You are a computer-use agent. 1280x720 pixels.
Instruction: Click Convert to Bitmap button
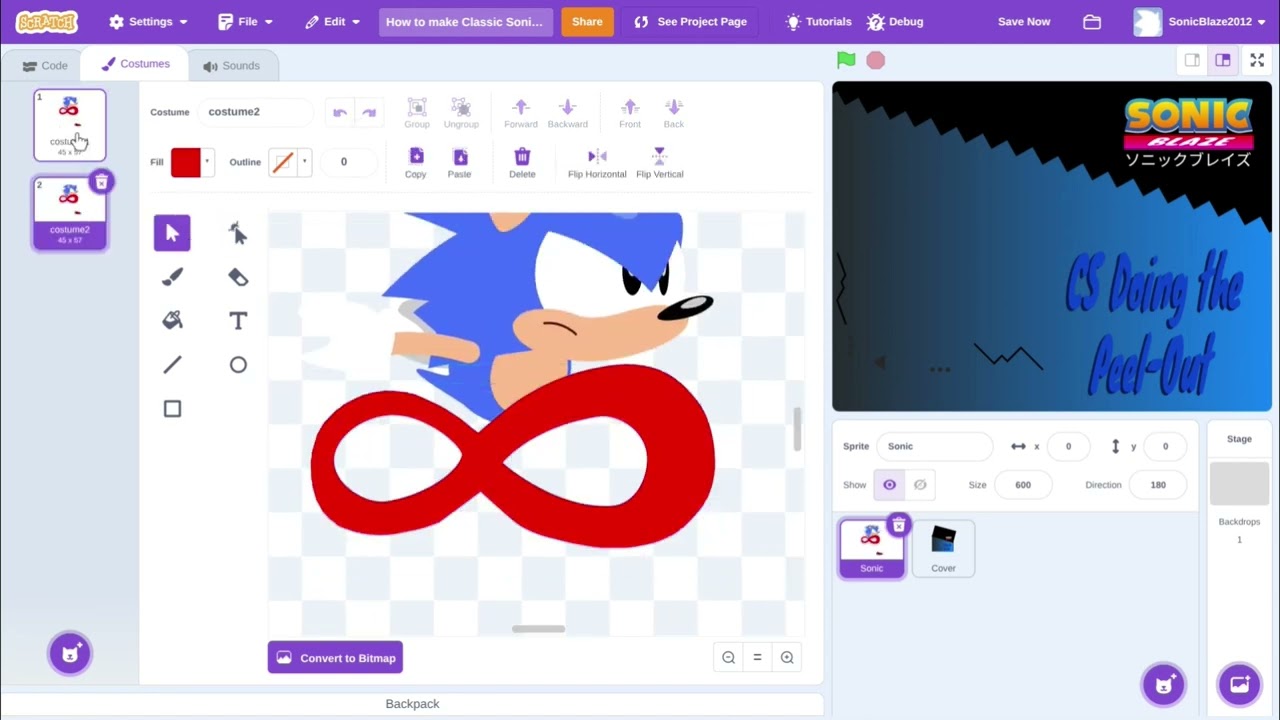(x=335, y=658)
